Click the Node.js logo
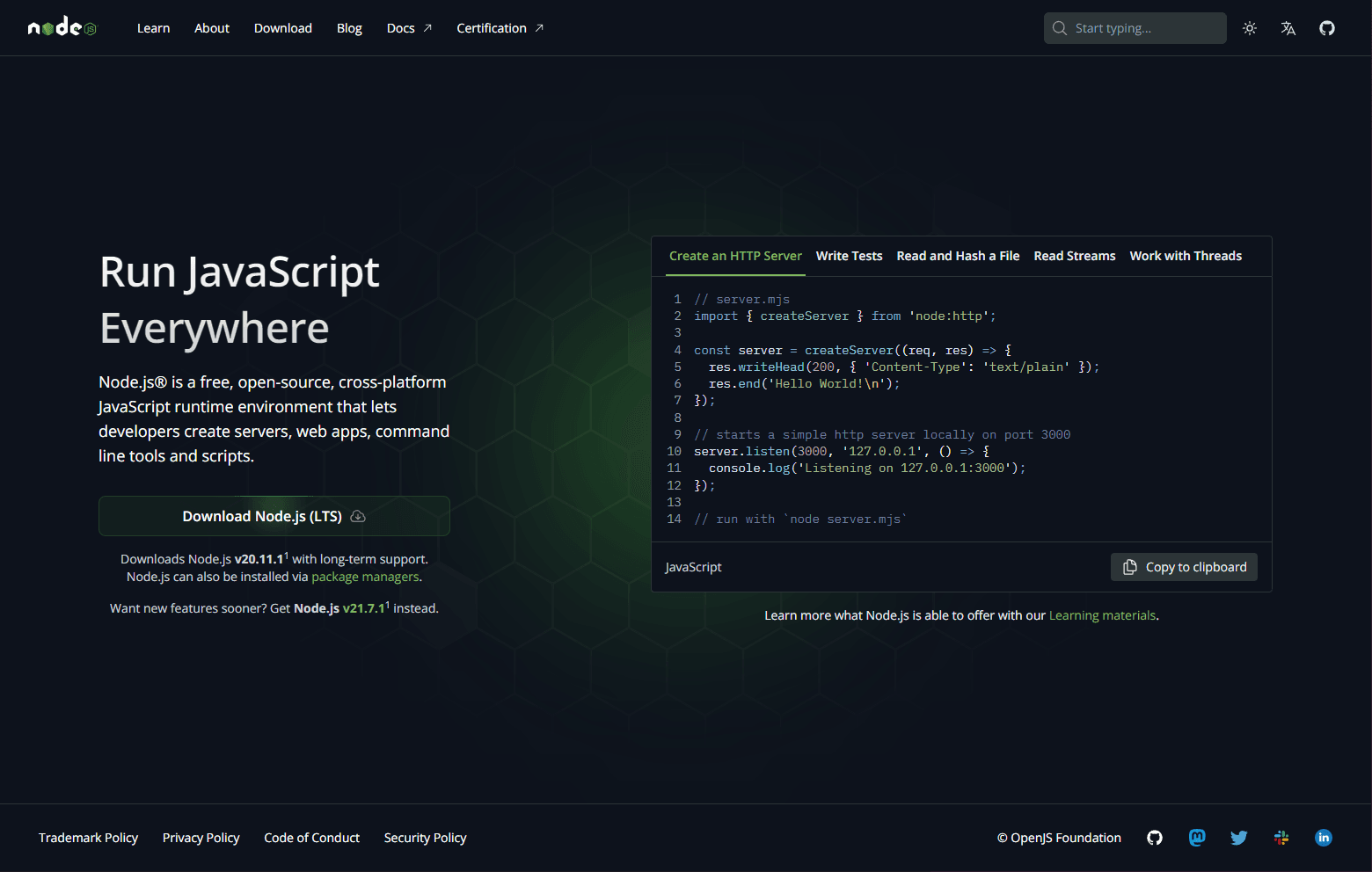Screen dimensions: 1372x872 (62, 27)
